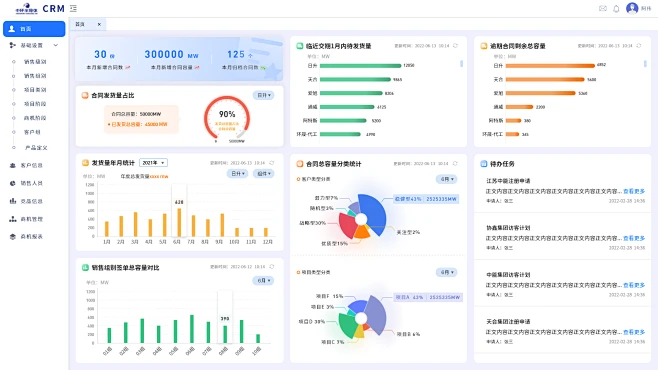The width and height of the screenshot is (658, 370).
Task: Open the 日升 dropdown in 发货量年月统计
Action: coord(238,173)
